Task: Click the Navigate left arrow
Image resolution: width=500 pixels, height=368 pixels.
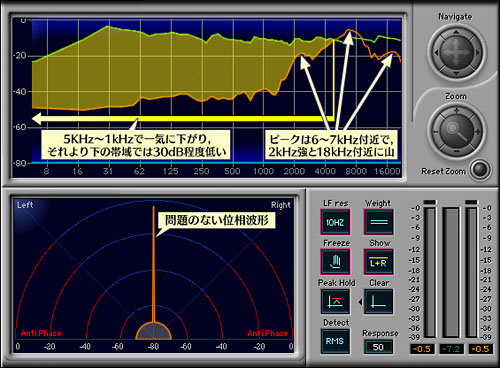Action: [x=436, y=52]
